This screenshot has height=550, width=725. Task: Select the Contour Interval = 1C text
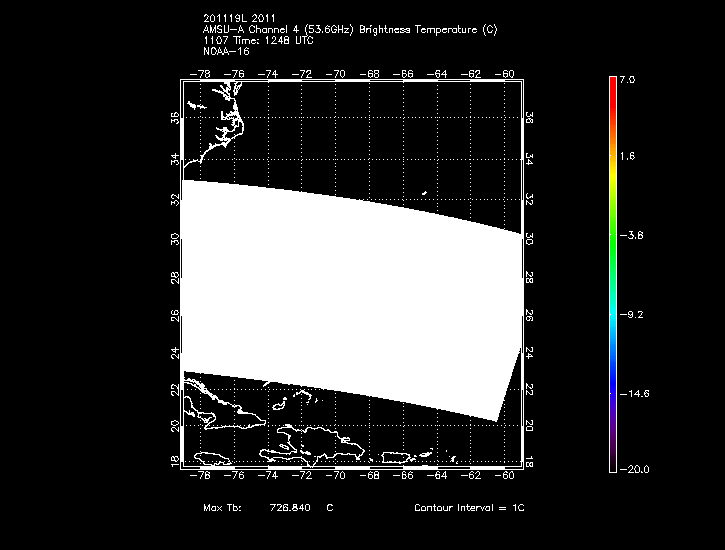point(469,509)
